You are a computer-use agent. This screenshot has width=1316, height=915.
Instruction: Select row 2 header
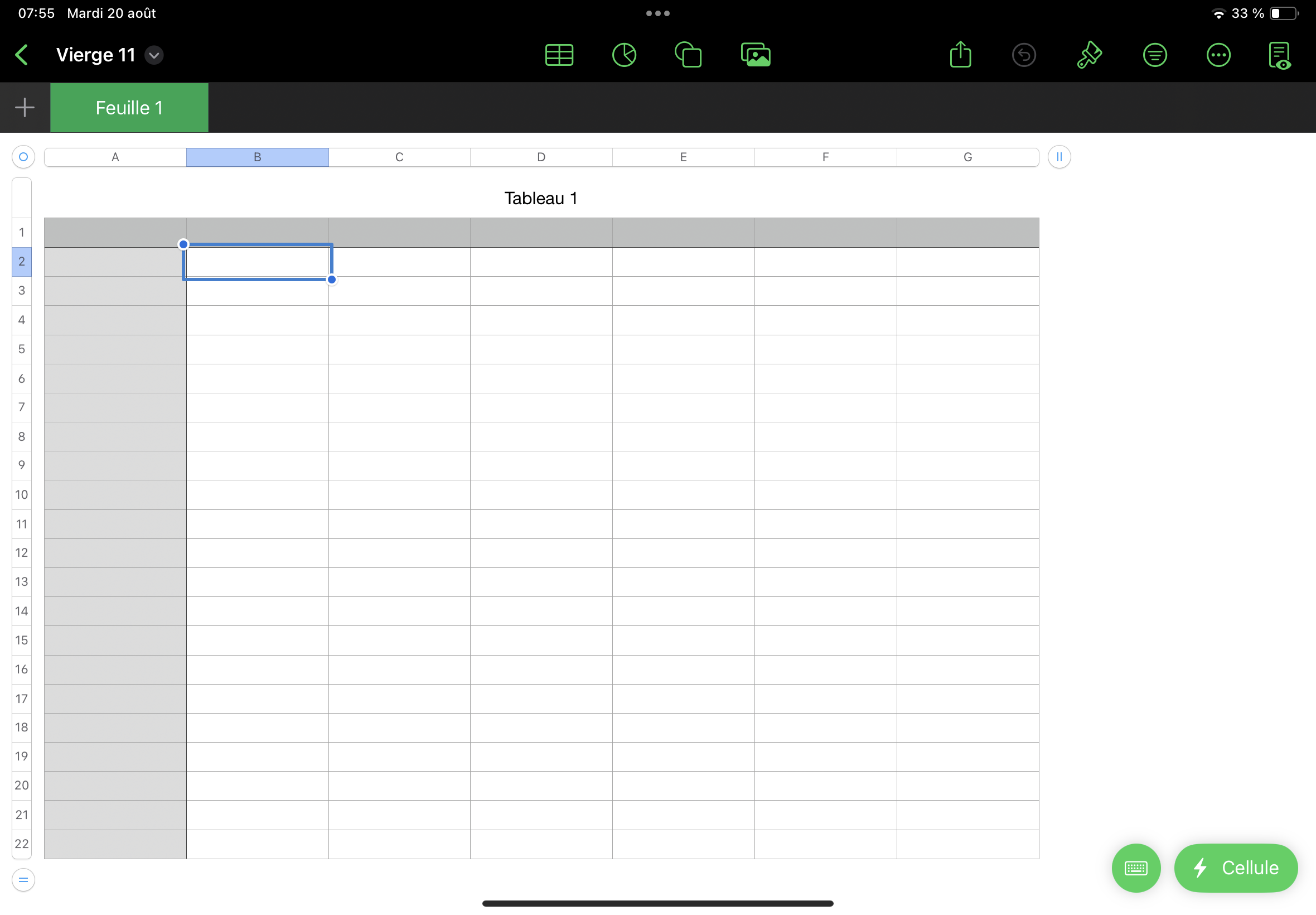(22, 262)
